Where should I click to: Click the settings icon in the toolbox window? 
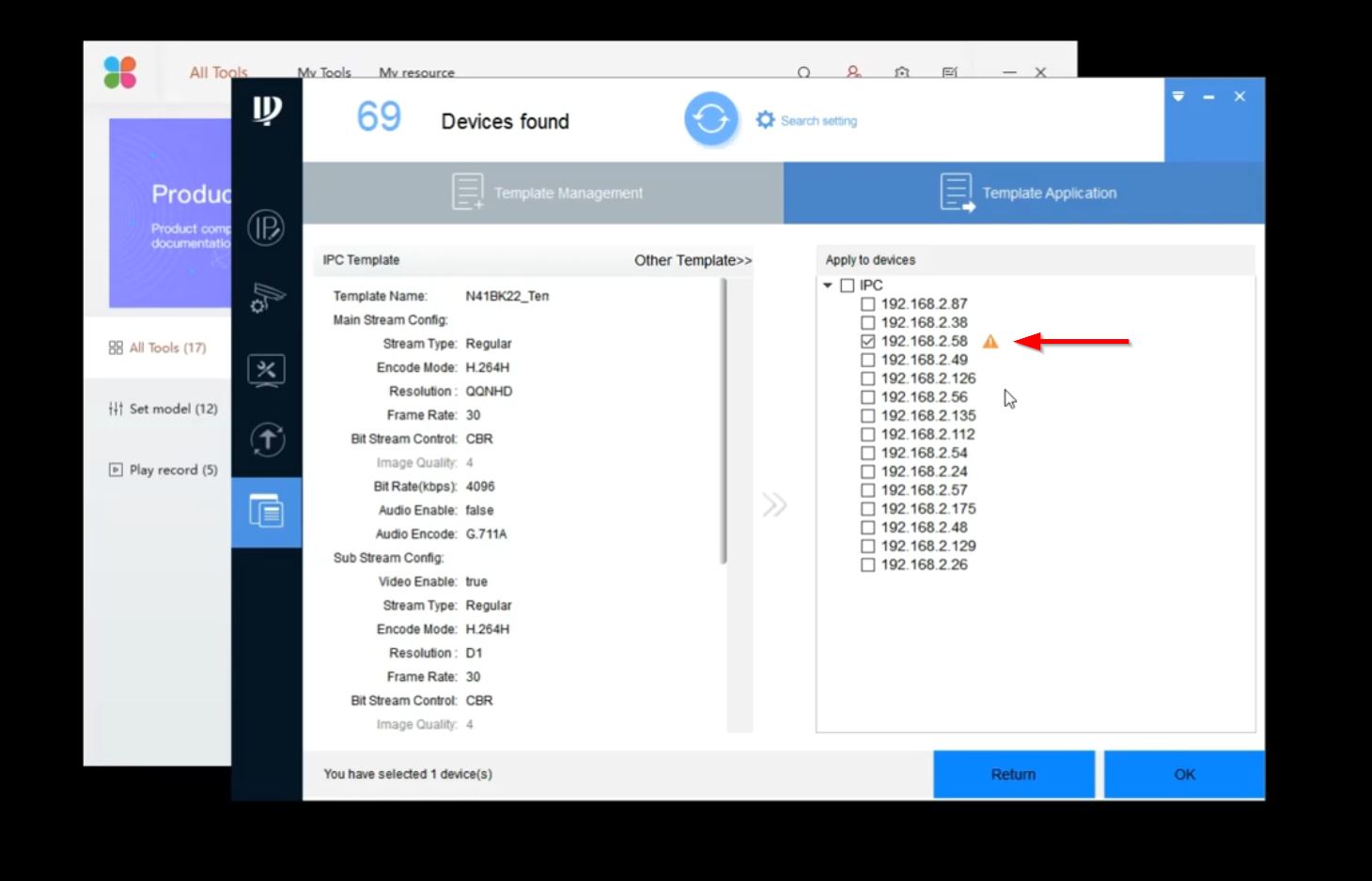click(x=902, y=72)
